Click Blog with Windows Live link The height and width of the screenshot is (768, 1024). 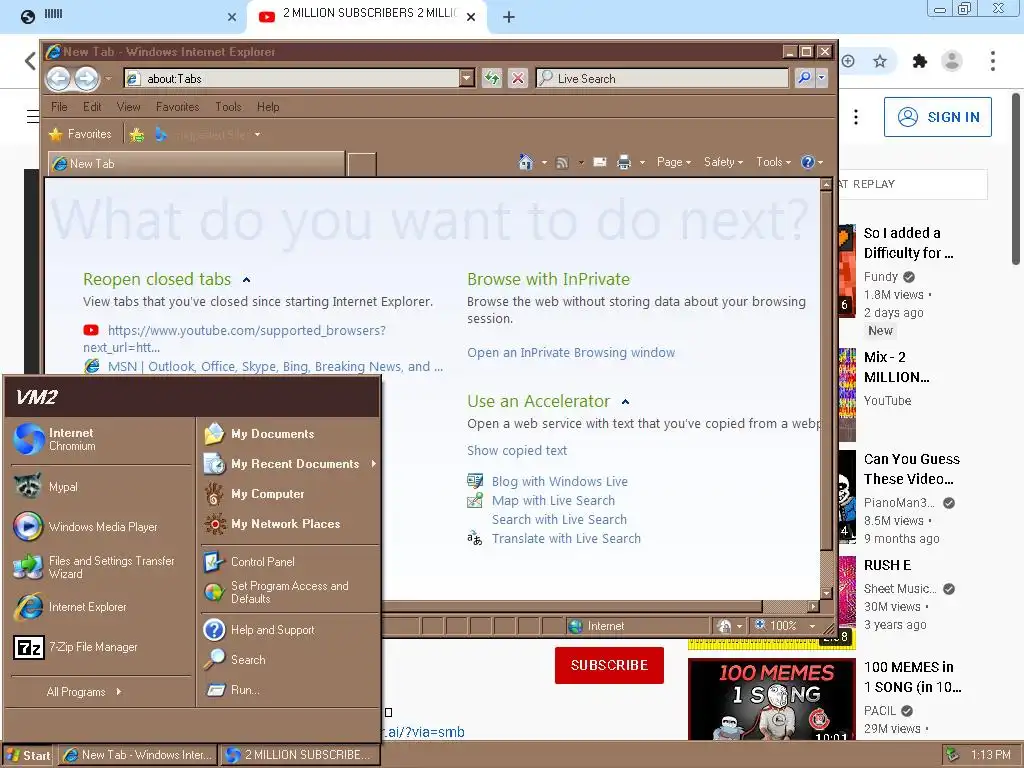pyautogui.click(x=560, y=481)
